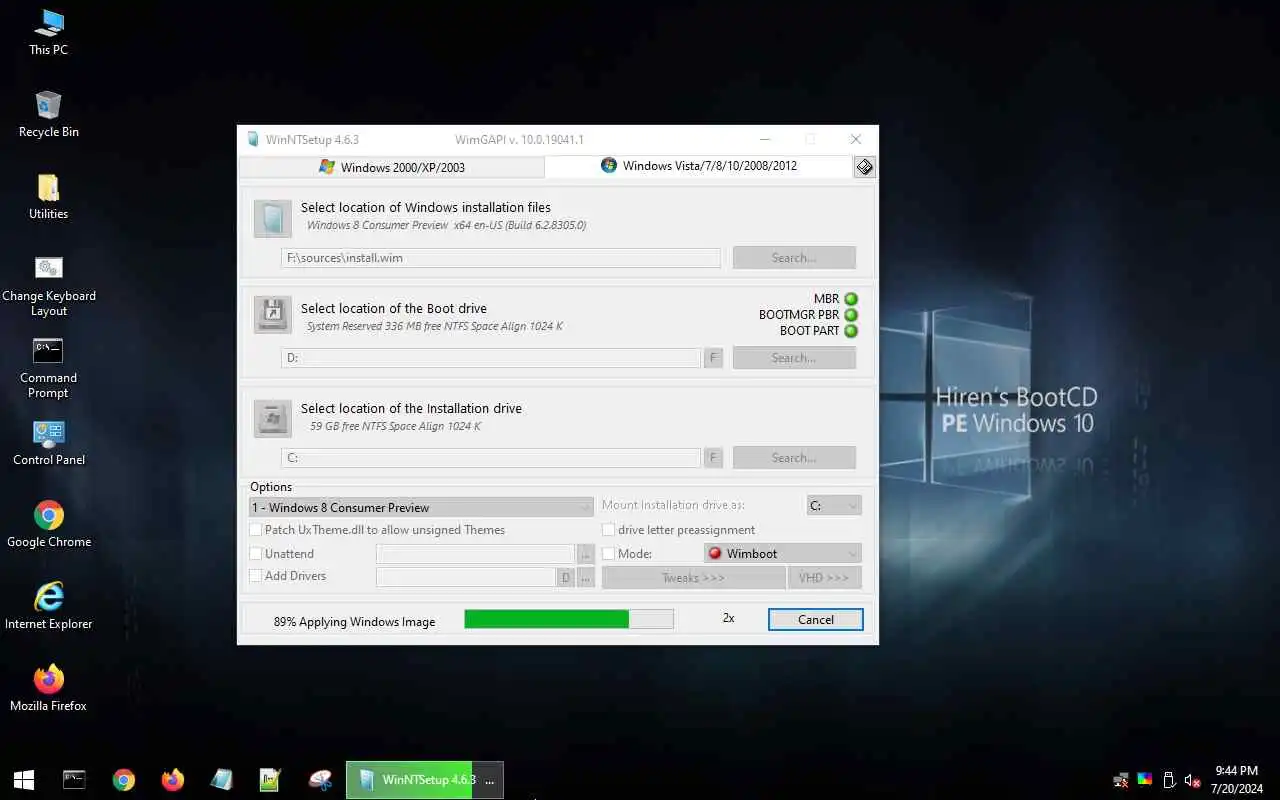
Task: Open the Control Panel desktop icon
Action: (48, 442)
